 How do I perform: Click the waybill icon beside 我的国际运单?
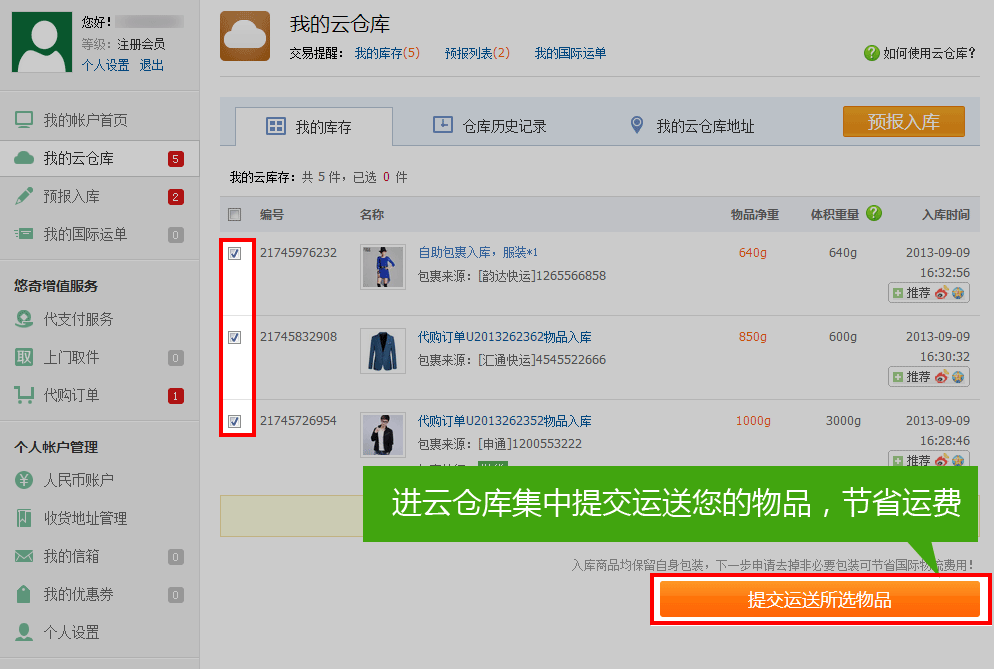click(x=24, y=234)
